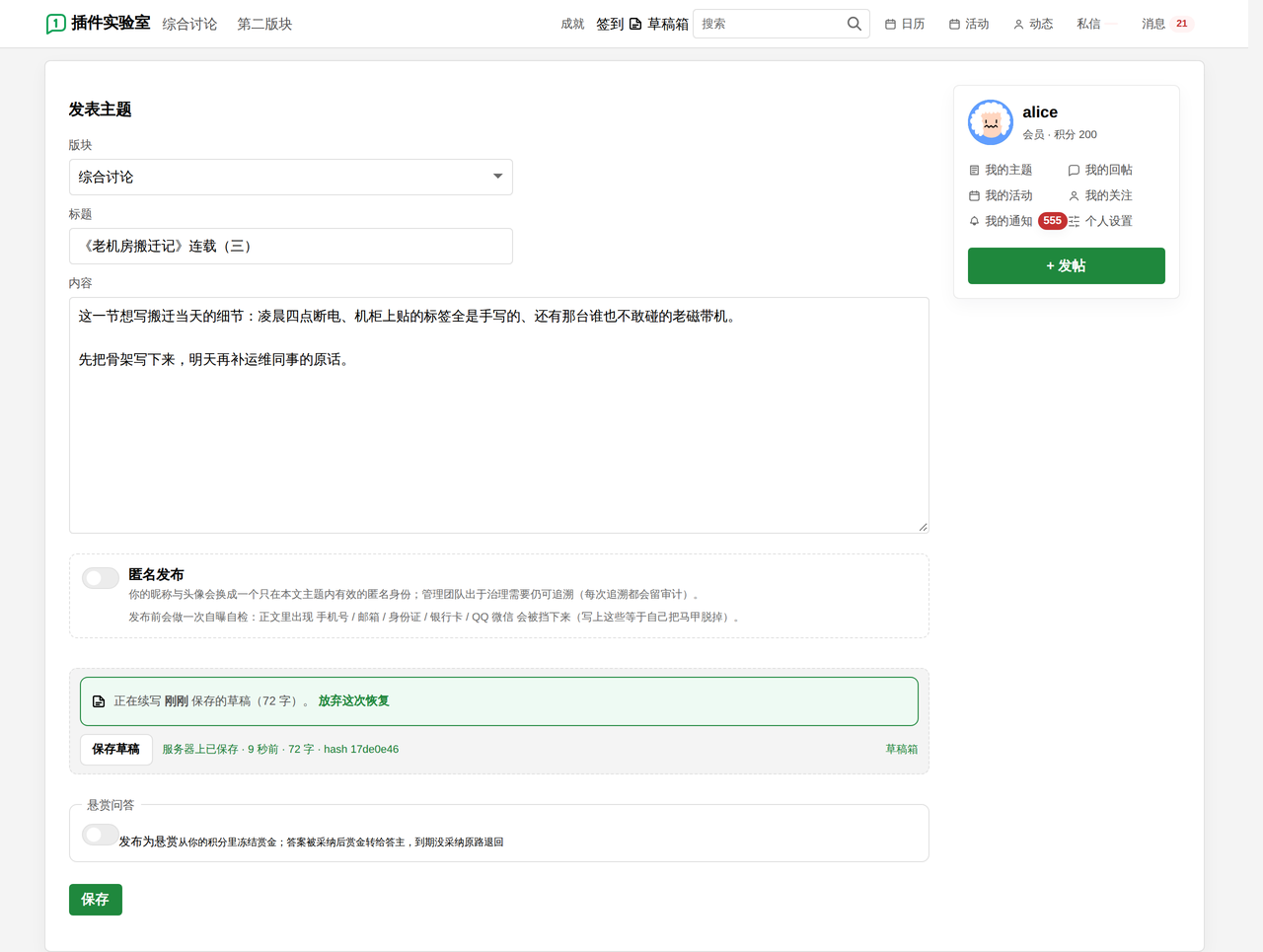Enable the 匿名发布 switch
The image size is (1263, 952).
pyautogui.click(x=101, y=578)
